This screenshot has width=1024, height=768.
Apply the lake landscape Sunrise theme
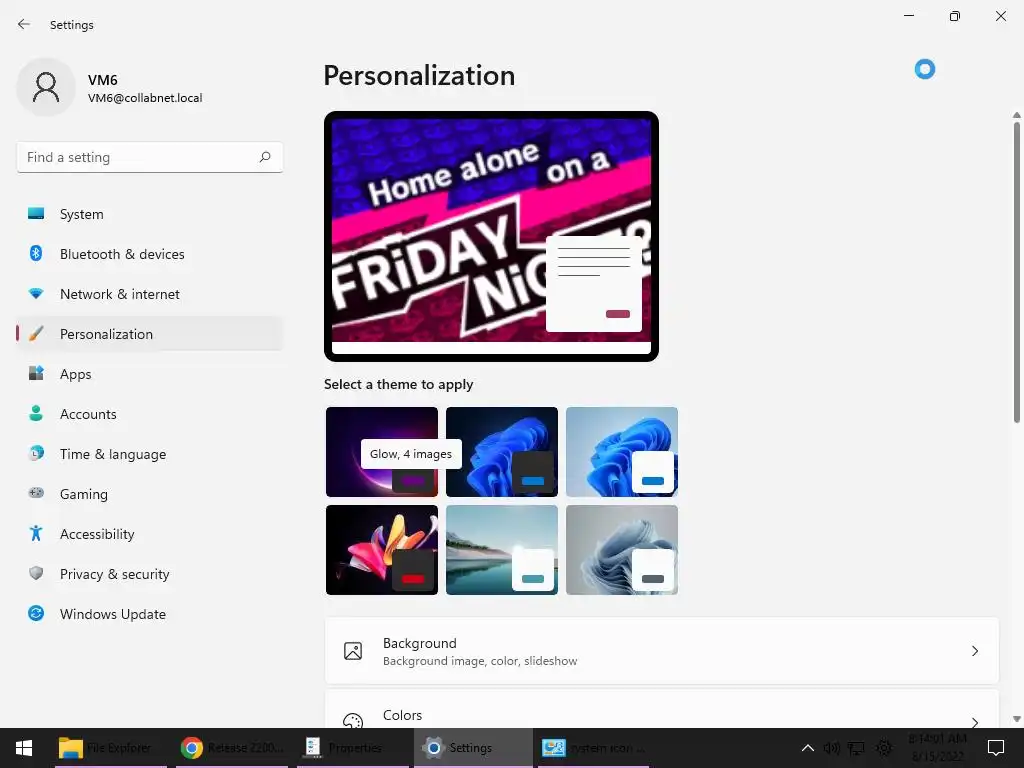coord(502,550)
